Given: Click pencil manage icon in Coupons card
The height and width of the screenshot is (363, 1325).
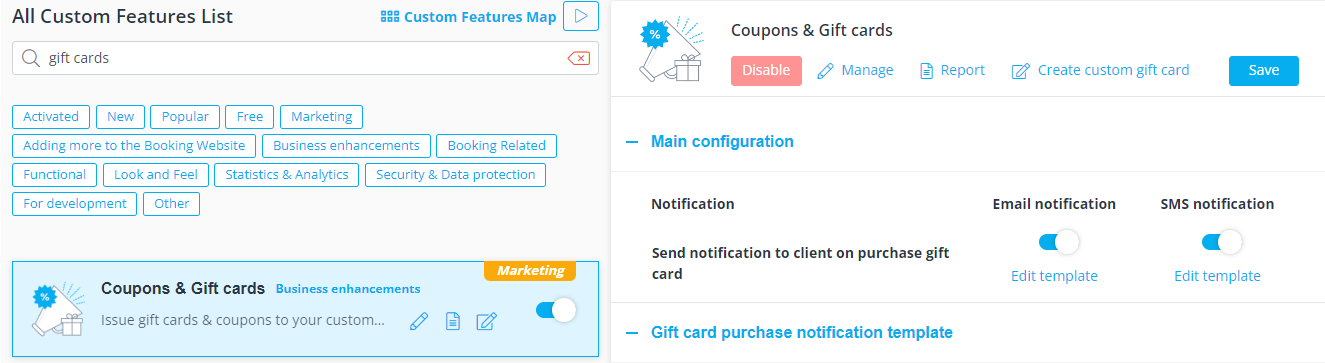Looking at the screenshot, I should coord(419,321).
